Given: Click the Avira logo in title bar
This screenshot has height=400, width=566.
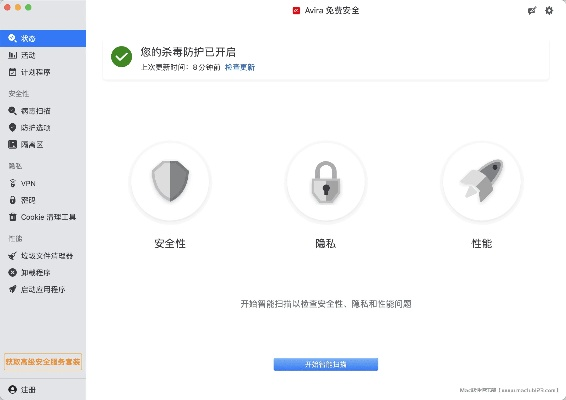Looking at the screenshot, I should click(296, 10).
